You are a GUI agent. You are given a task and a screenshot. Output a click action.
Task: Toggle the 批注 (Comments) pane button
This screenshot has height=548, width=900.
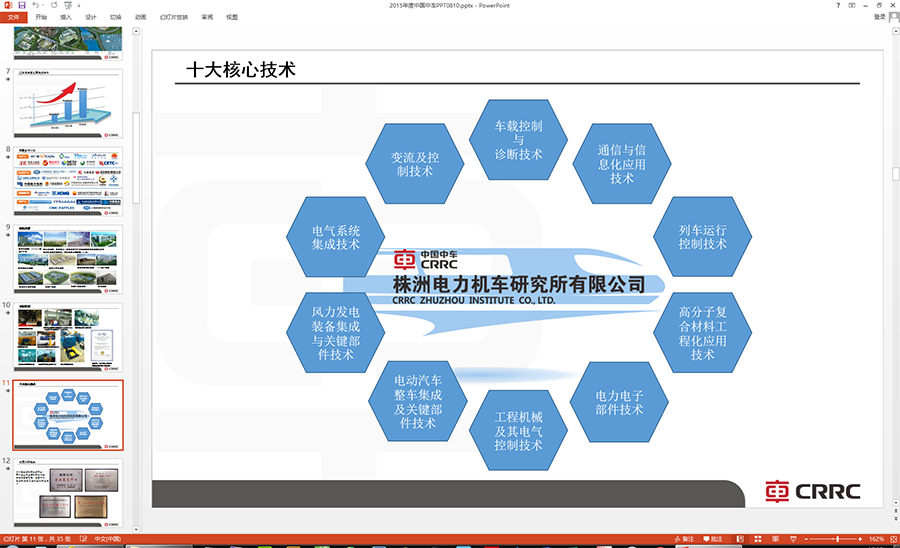(713, 539)
